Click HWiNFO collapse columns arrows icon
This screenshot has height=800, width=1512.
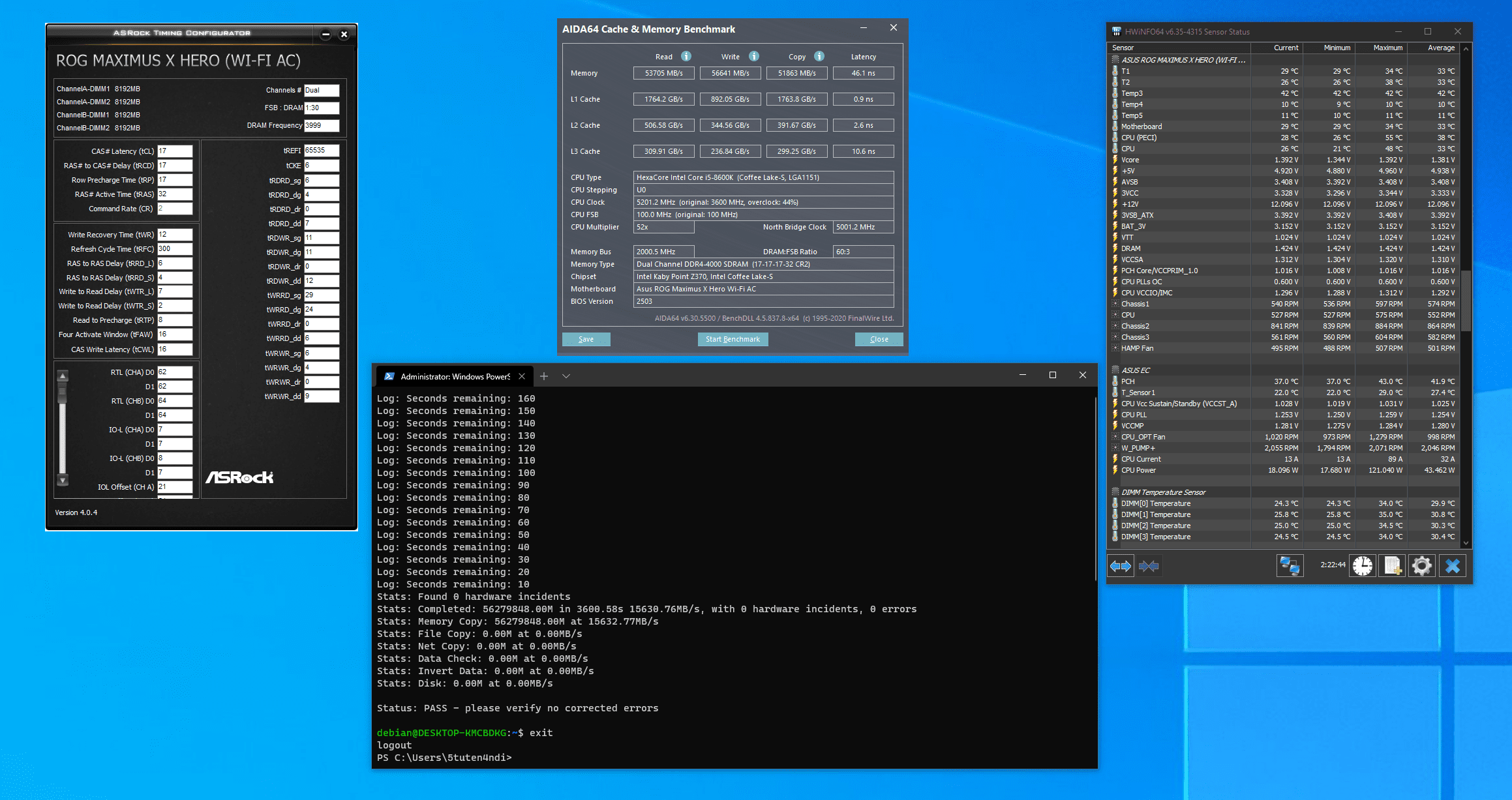1149,566
